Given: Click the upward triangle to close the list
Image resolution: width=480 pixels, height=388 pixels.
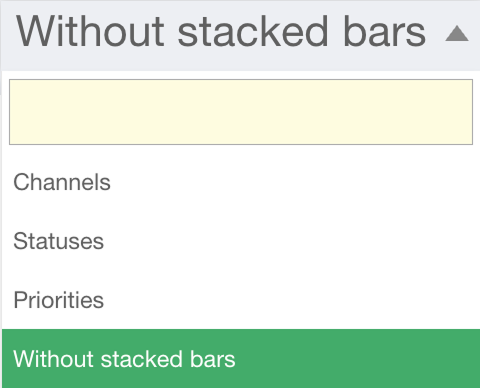Looking at the screenshot, I should coord(457,34).
